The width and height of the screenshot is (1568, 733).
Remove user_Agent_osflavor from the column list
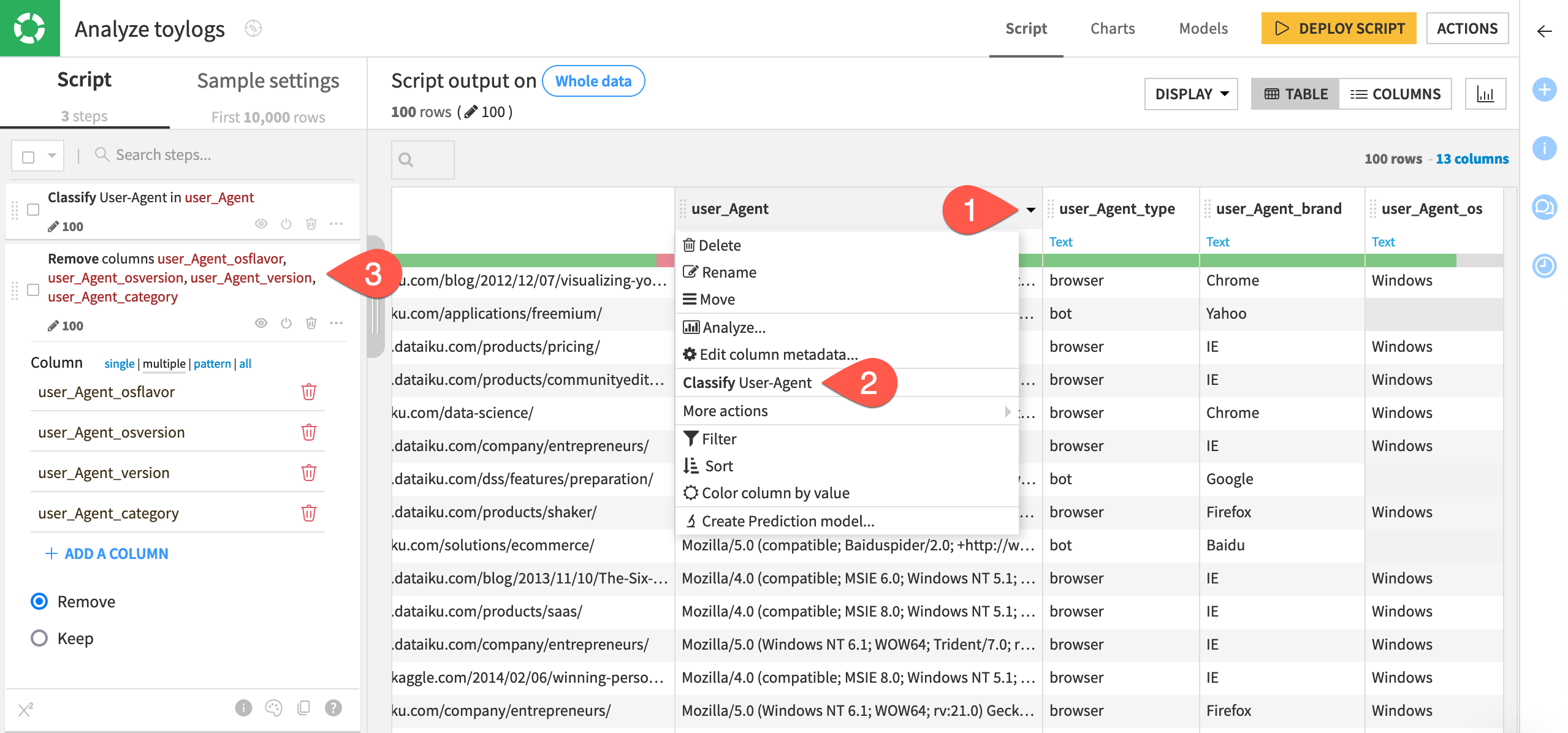pyautogui.click(x=309, y=392)
